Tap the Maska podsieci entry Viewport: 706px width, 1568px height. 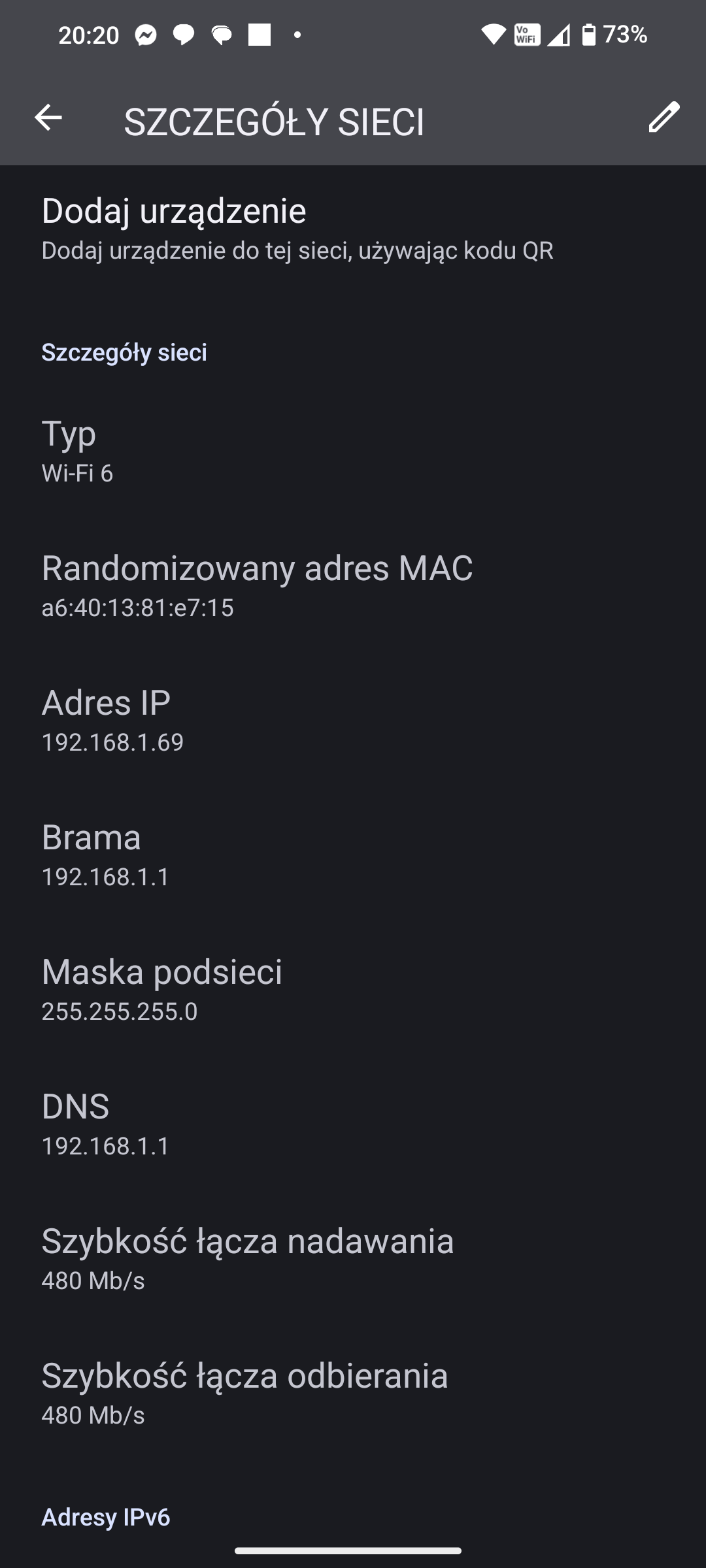[x=162, y=989]
